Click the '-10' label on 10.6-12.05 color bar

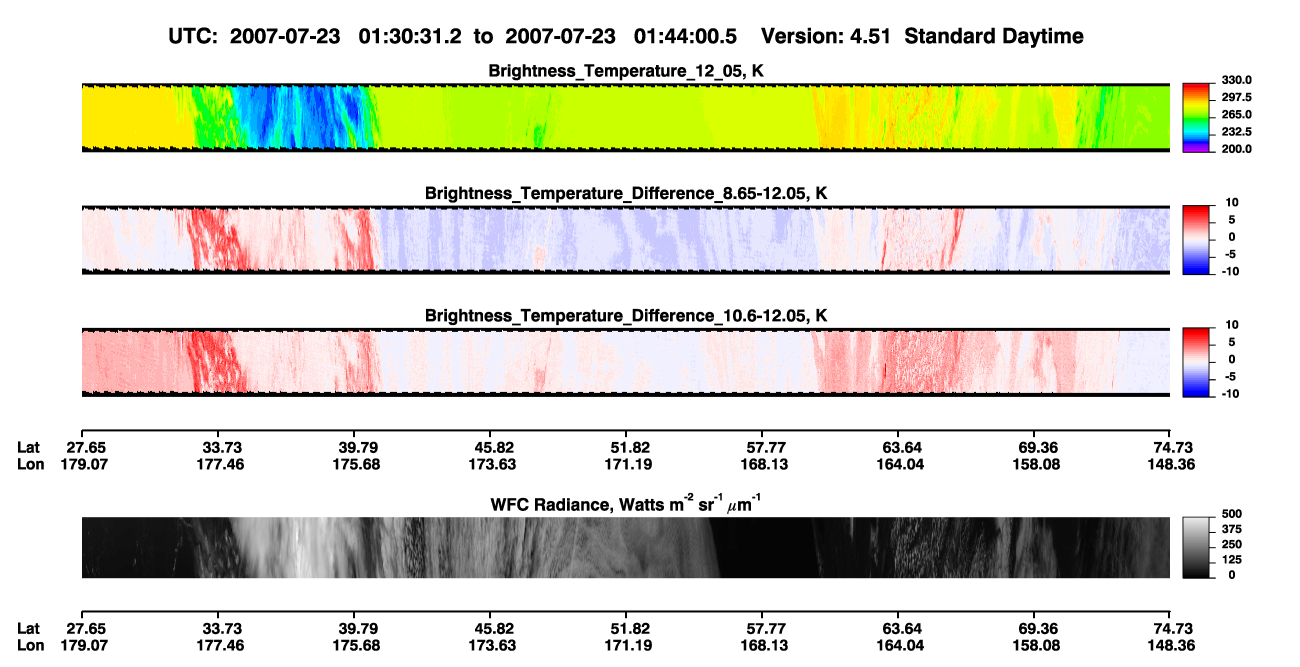(x=1228, y=393)
